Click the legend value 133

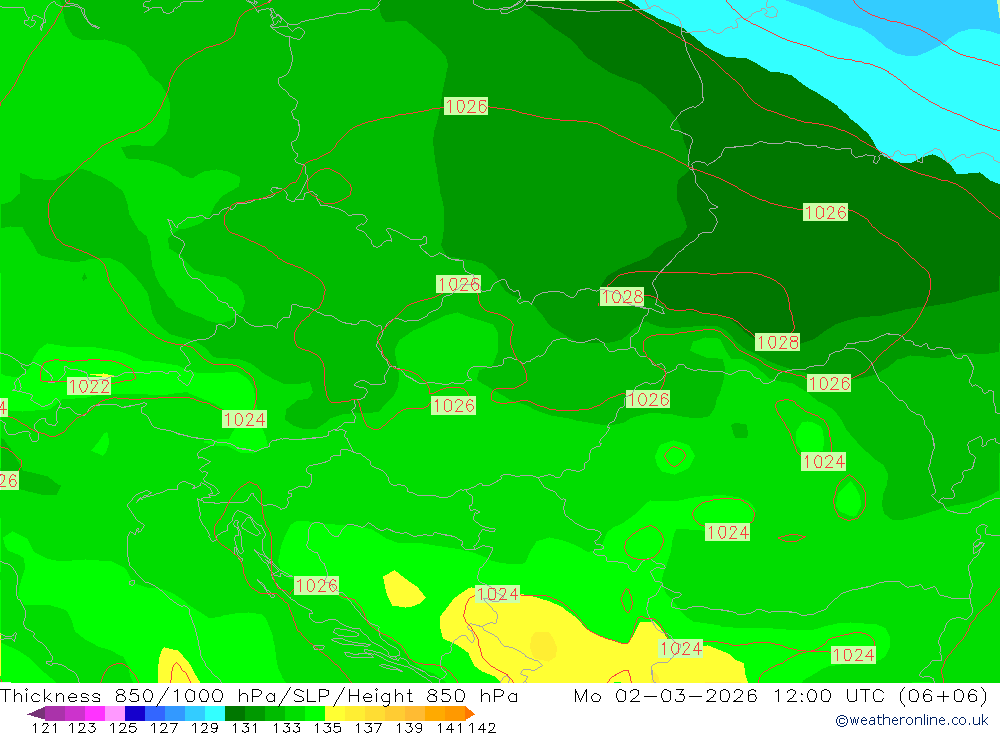pyautogui.click(x=286, y=727)
